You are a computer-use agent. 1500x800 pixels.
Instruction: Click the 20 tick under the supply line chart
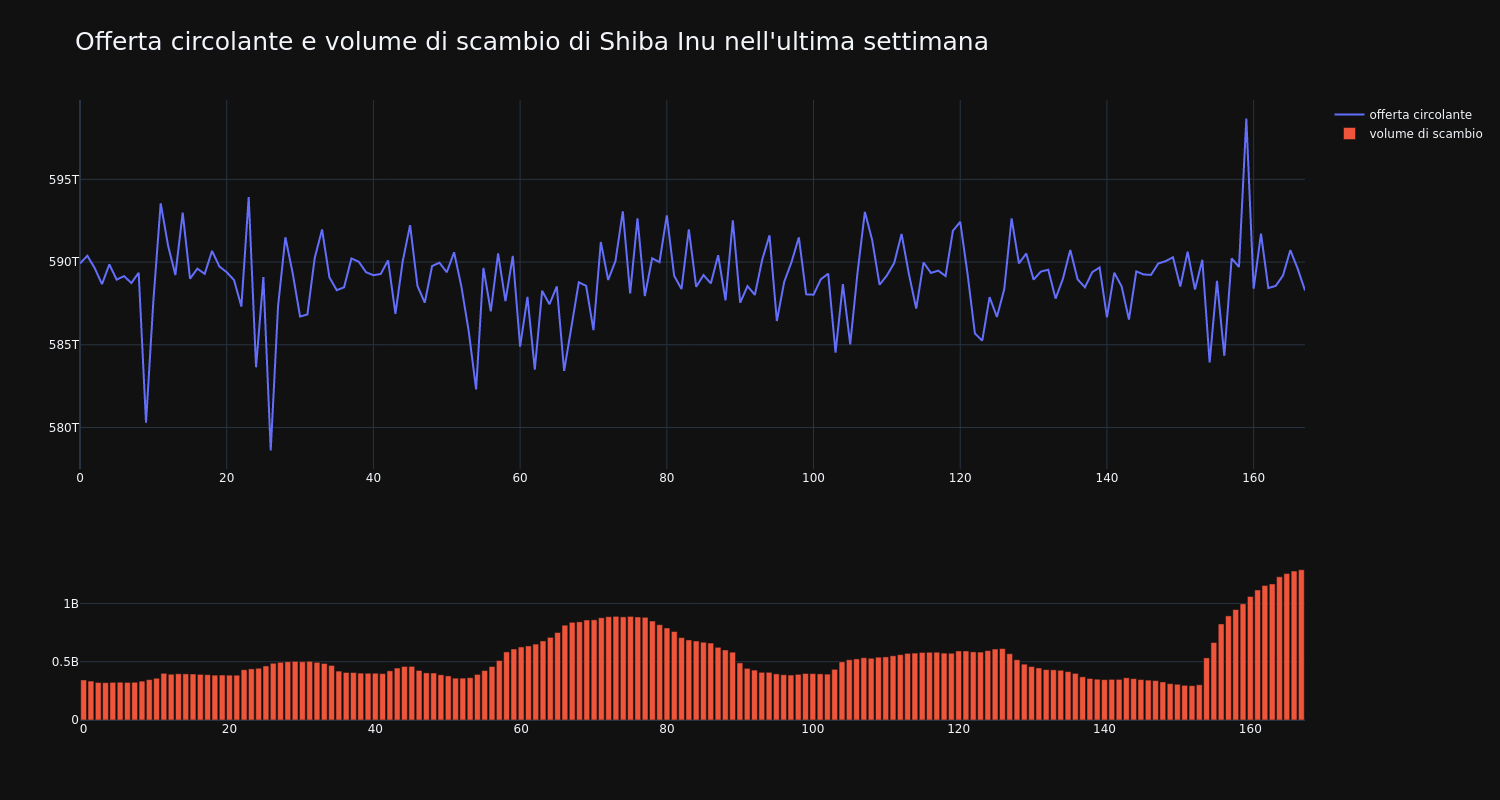tap(227, 478)
